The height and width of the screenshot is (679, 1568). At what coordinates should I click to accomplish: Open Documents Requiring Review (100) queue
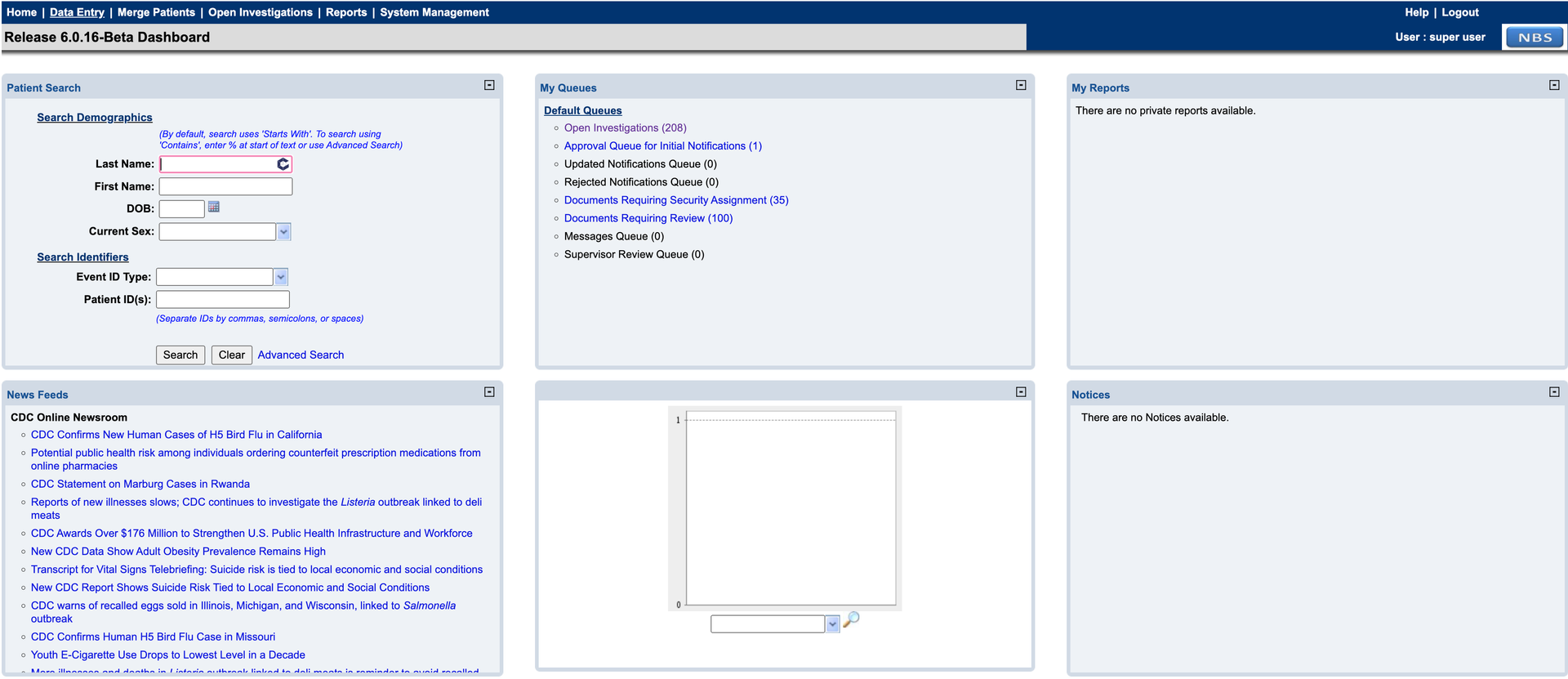[648, 218]
